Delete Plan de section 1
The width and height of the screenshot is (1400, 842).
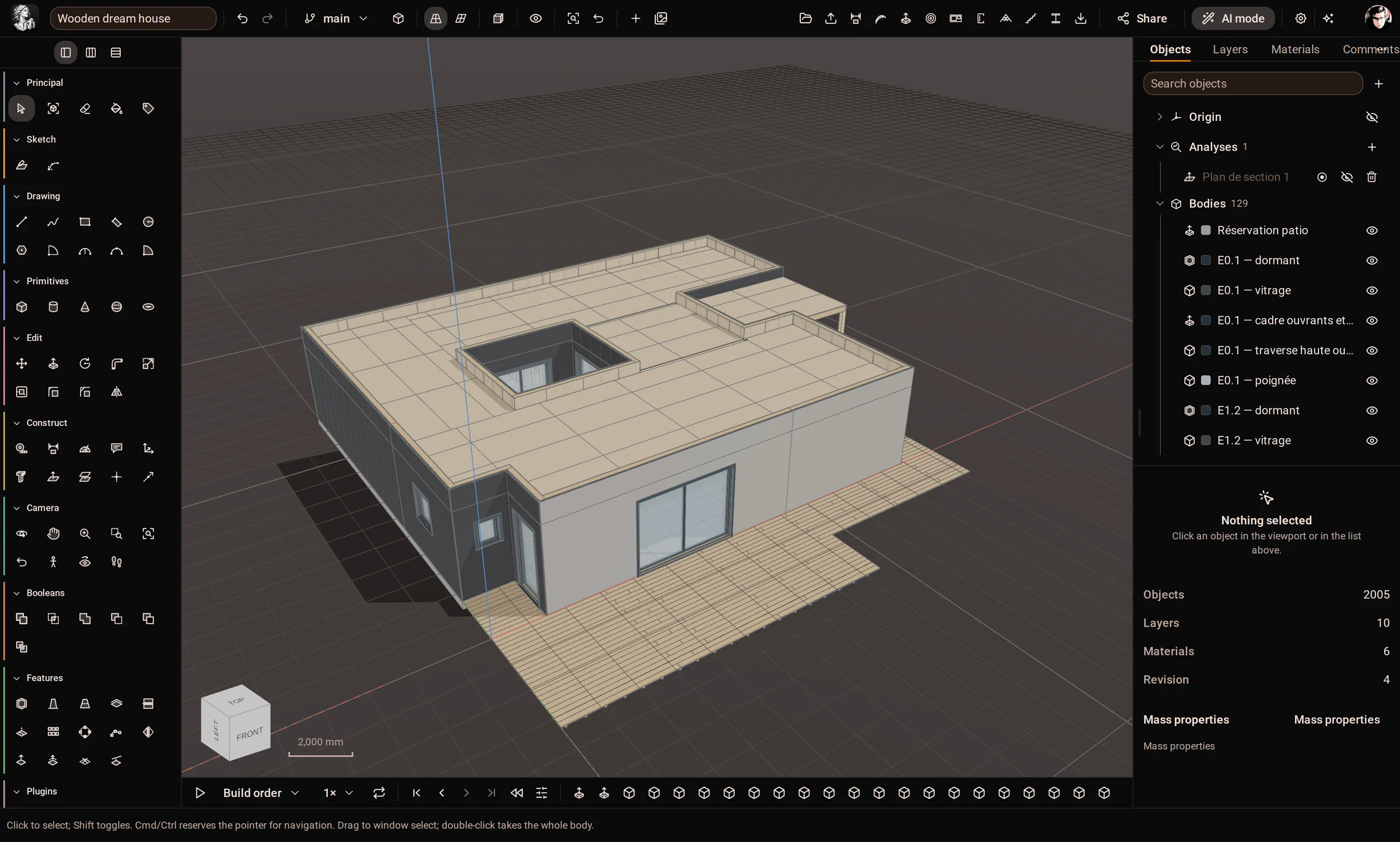point(1372,177)
